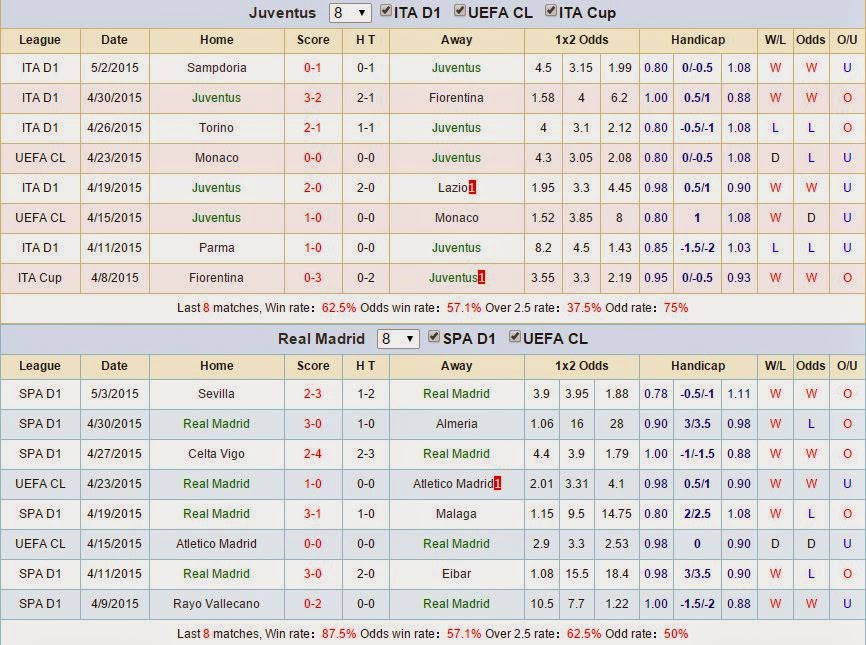This screenshot has width=866, height=645.
Task: Click Sampdoria 0-1 score
Action: tap(313, 68)
